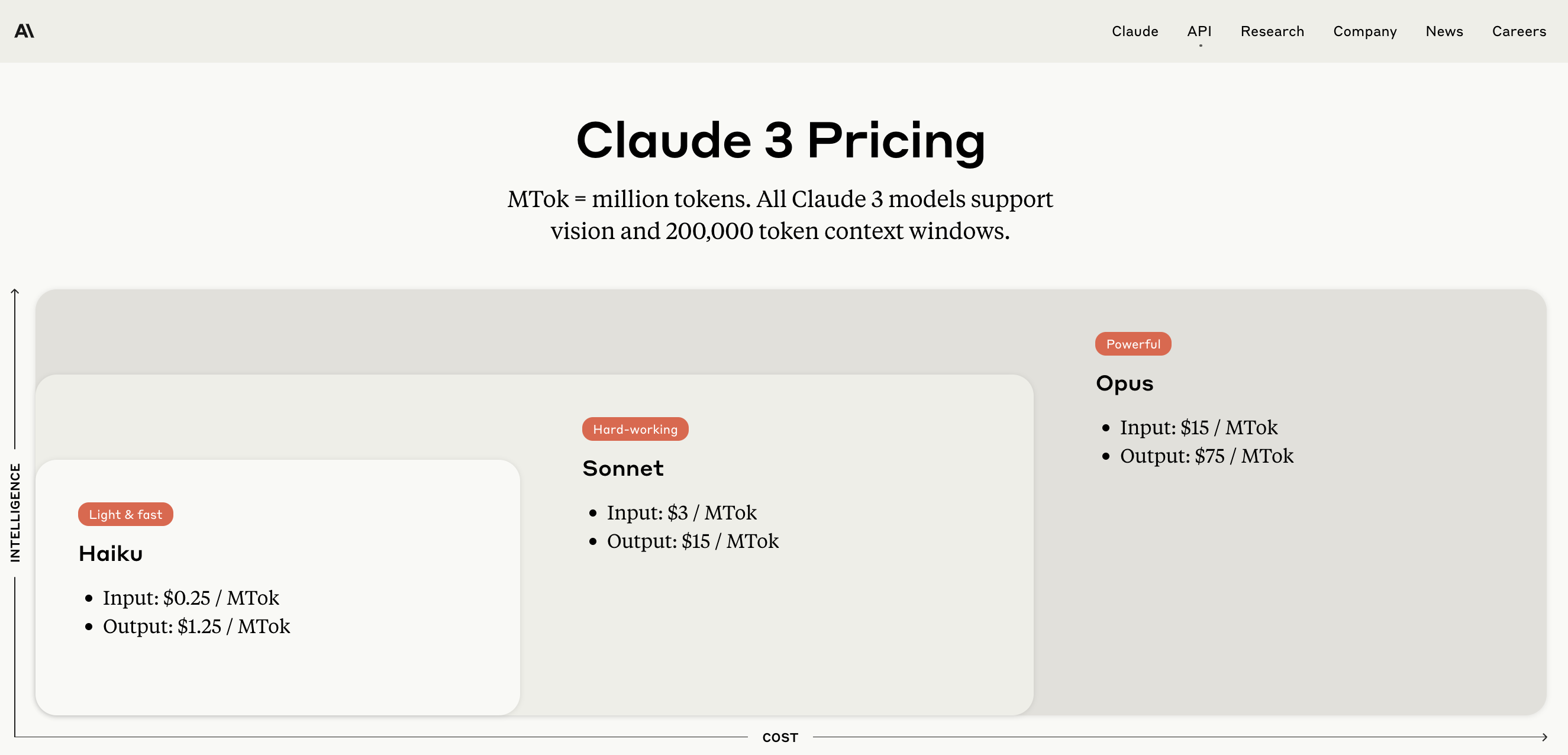Select the Haiku heading
This screenshot has width=1568, height=755.
pos(111,553)
